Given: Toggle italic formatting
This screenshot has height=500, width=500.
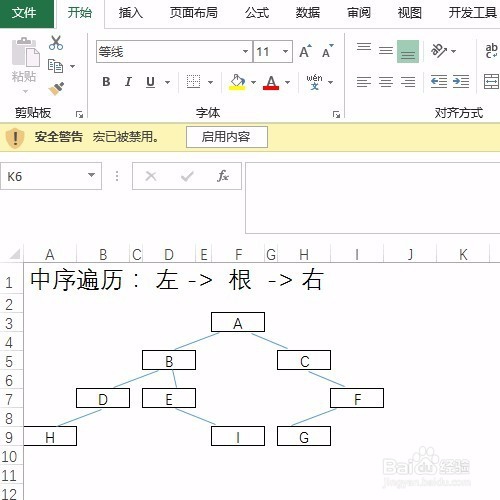Looking at the screenshot, I should point(128,82).
